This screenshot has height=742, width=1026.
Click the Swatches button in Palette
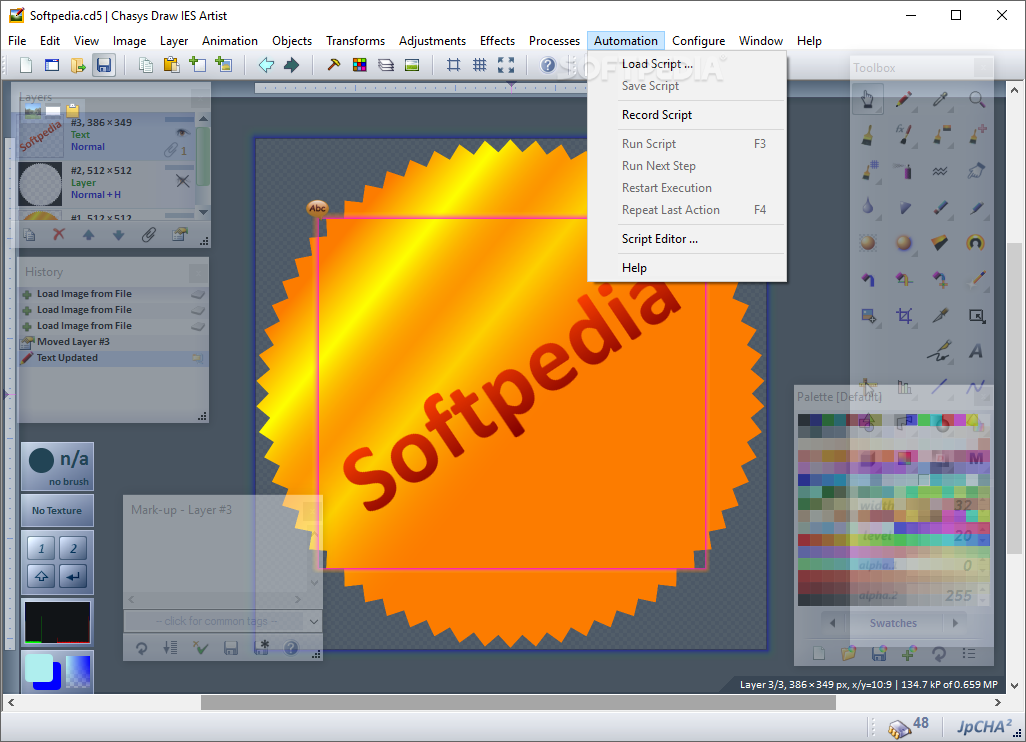tap(893, 623)
